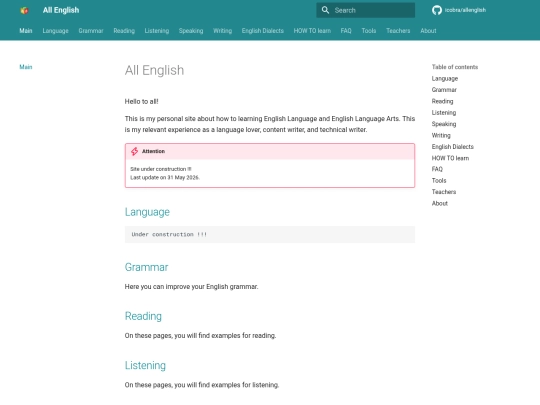
Task: Jump to Grammar in the table of contents
Action: 444,90
